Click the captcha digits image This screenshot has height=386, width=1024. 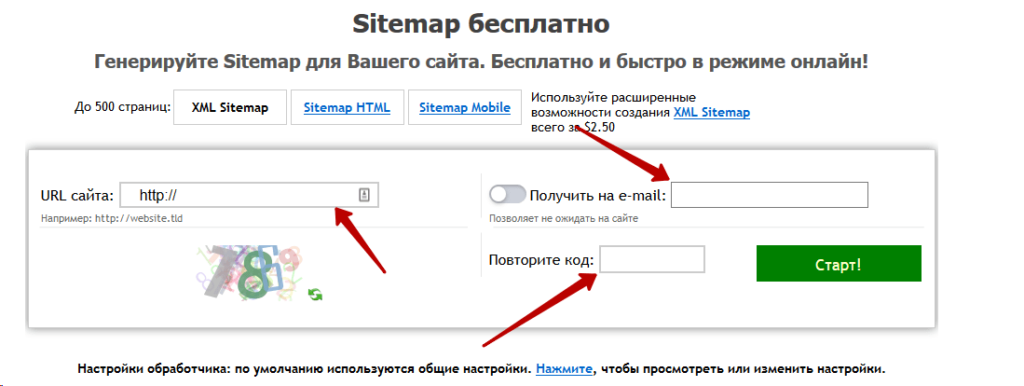point(249,272)
